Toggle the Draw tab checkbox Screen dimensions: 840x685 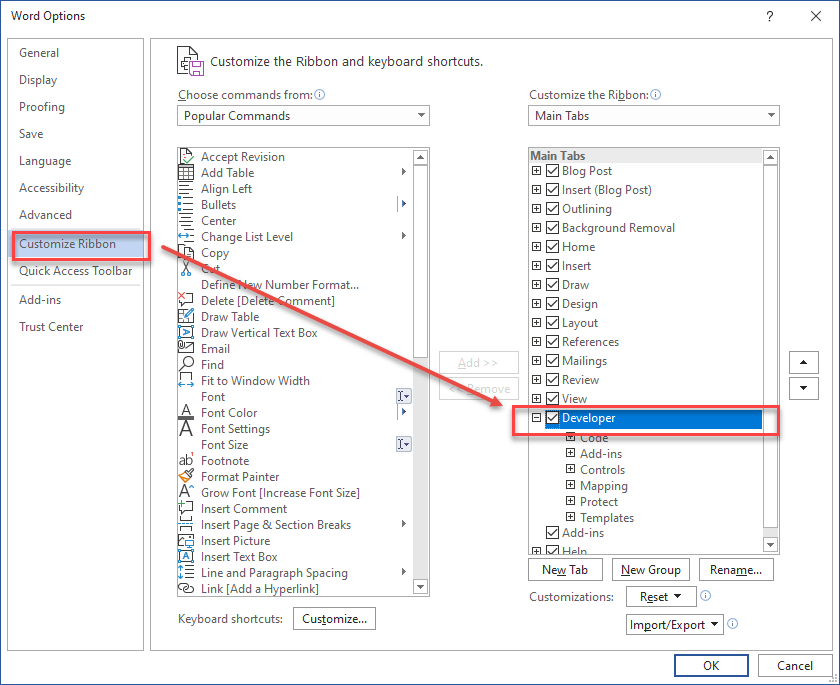click(x=552, y=285)
